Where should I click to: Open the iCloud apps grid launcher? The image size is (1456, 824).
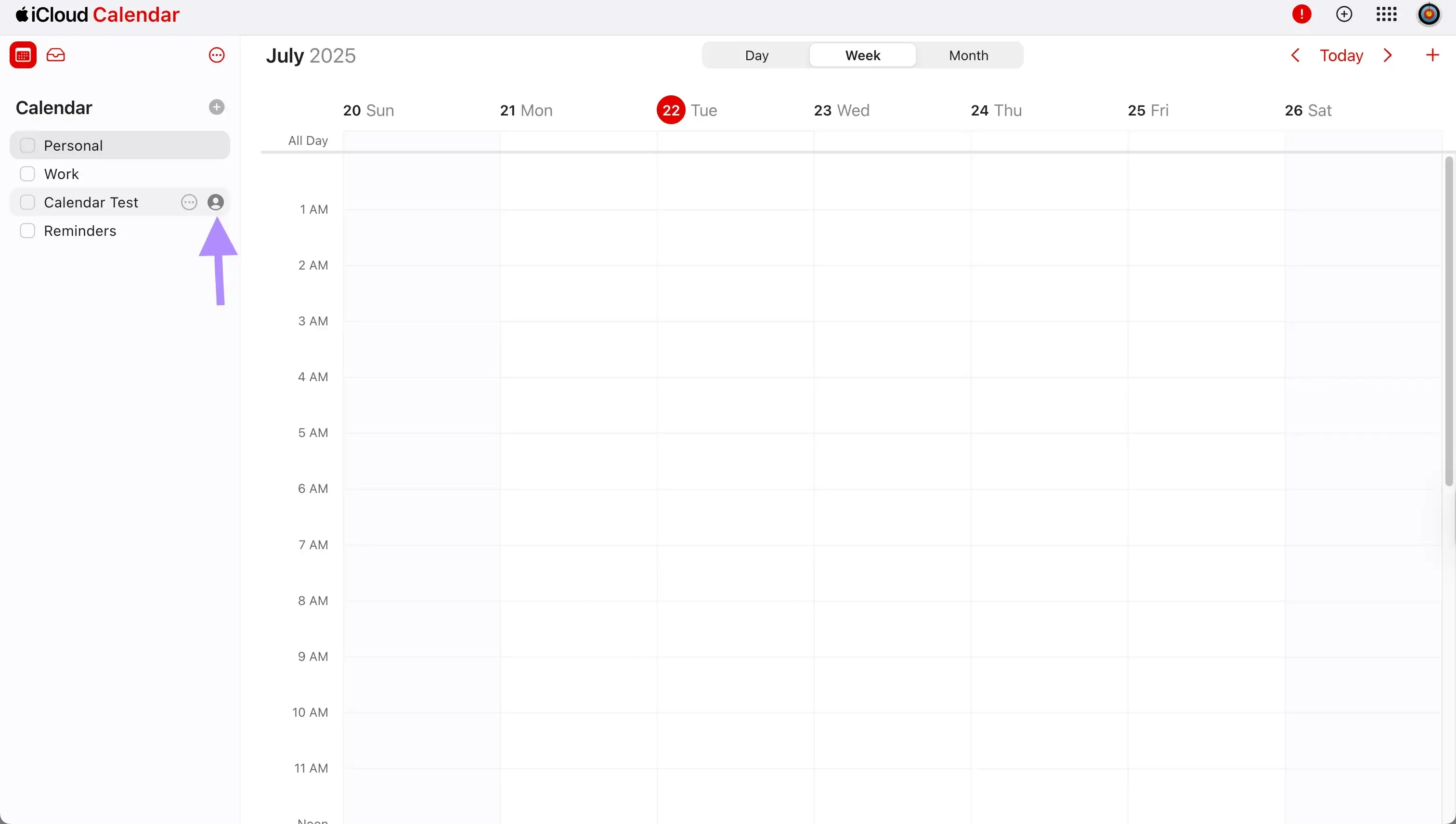(x=1386, y=14)
